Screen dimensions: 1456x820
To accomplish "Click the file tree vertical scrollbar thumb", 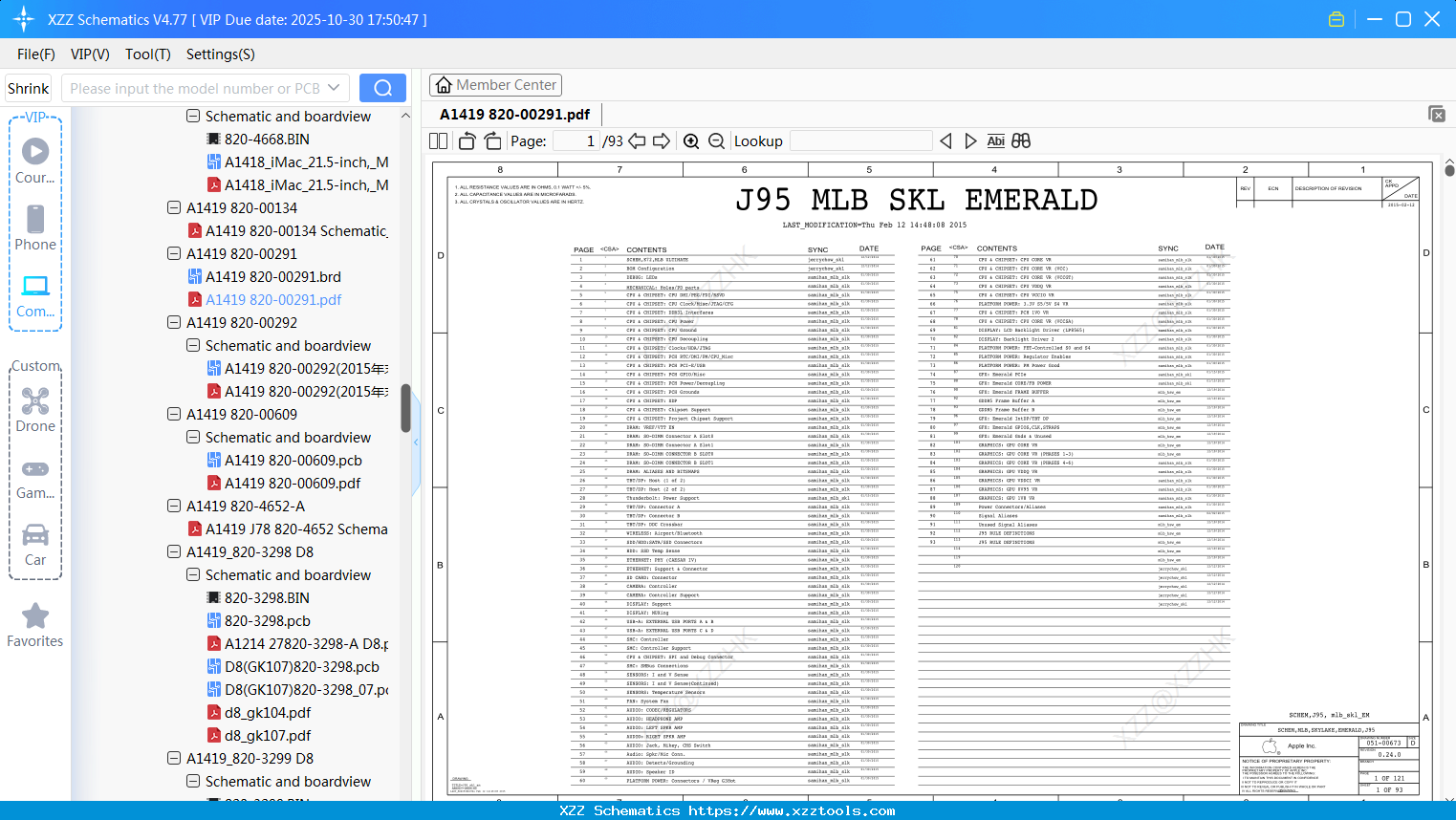I will point(405,408).
